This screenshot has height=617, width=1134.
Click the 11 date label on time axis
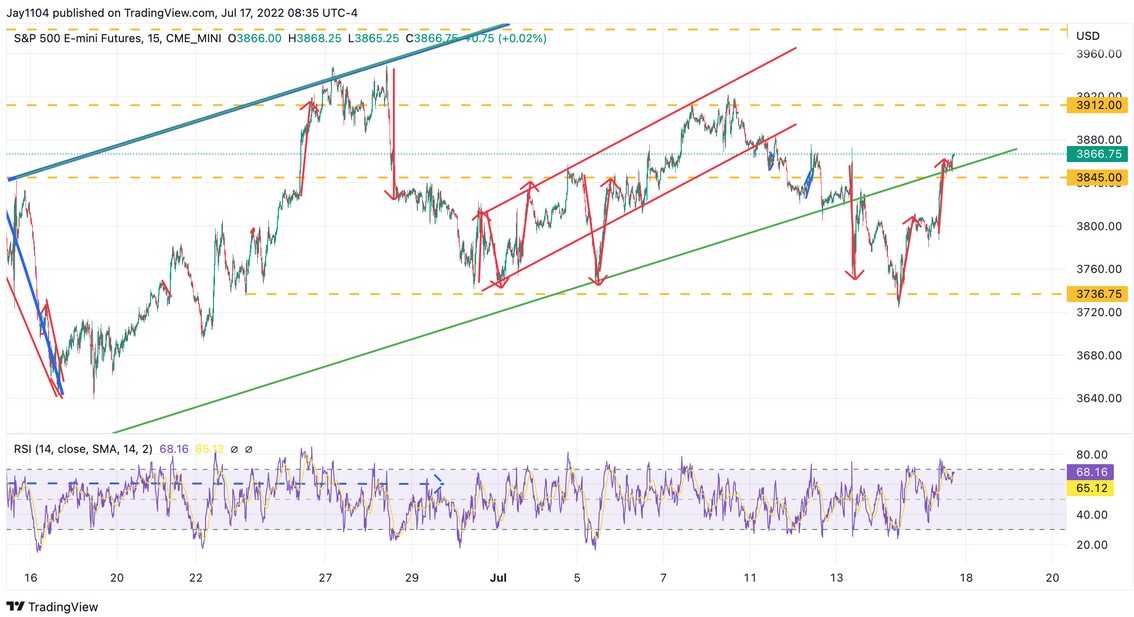click(750, 578)
